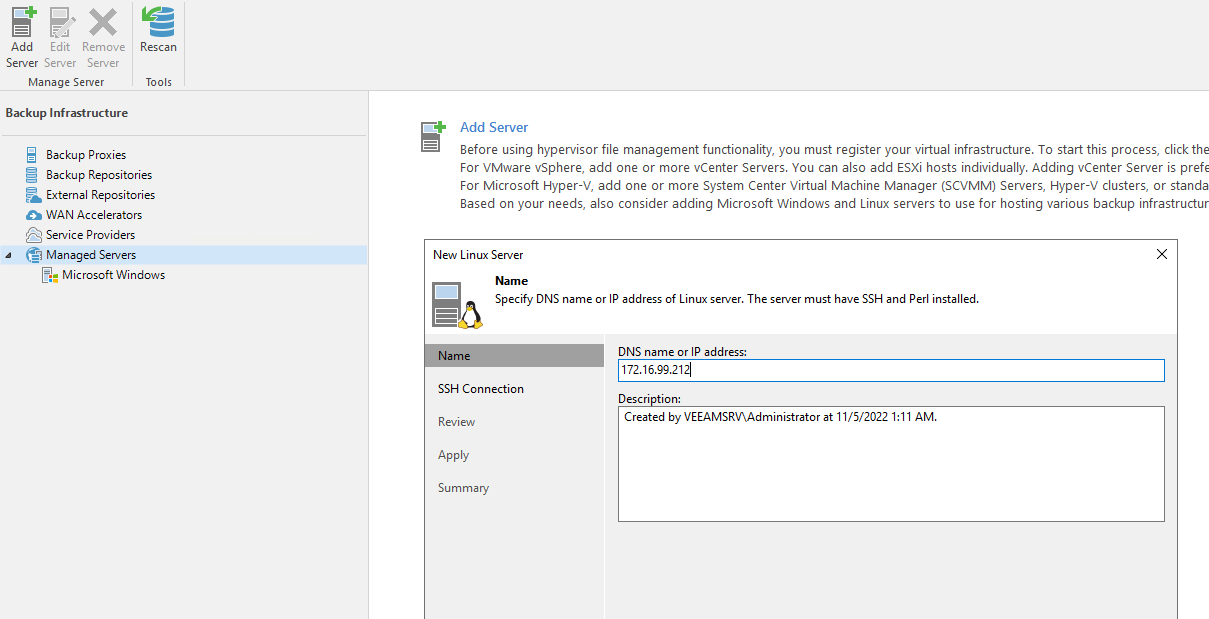The image size is (1209, 619).
Task: Select Microsoft Windows under Managed Servers
Action: pos(113,275)
